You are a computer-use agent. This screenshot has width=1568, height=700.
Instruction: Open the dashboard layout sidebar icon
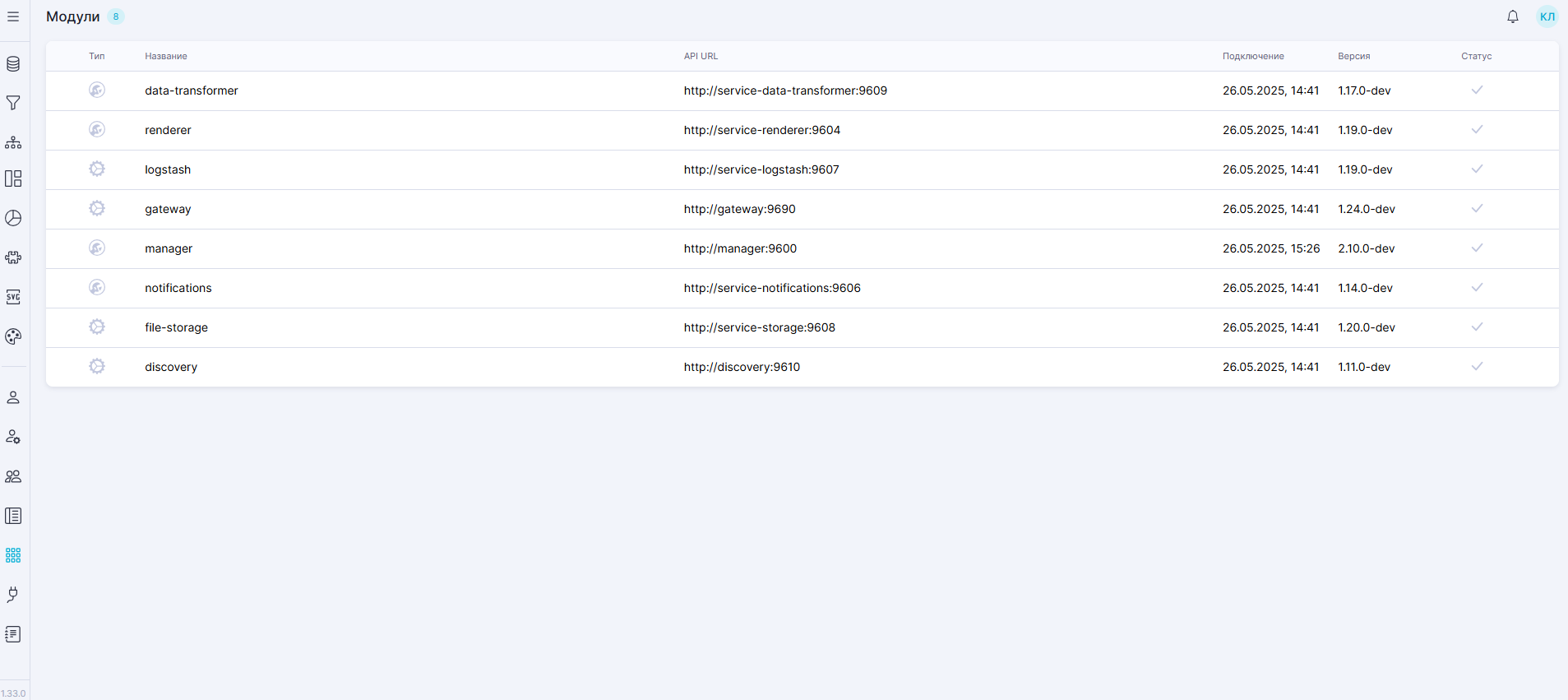(13, 178)
